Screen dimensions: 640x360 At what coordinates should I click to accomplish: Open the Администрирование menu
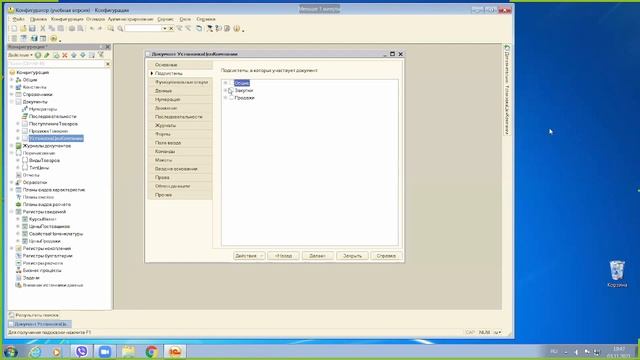tap(131, 19)
